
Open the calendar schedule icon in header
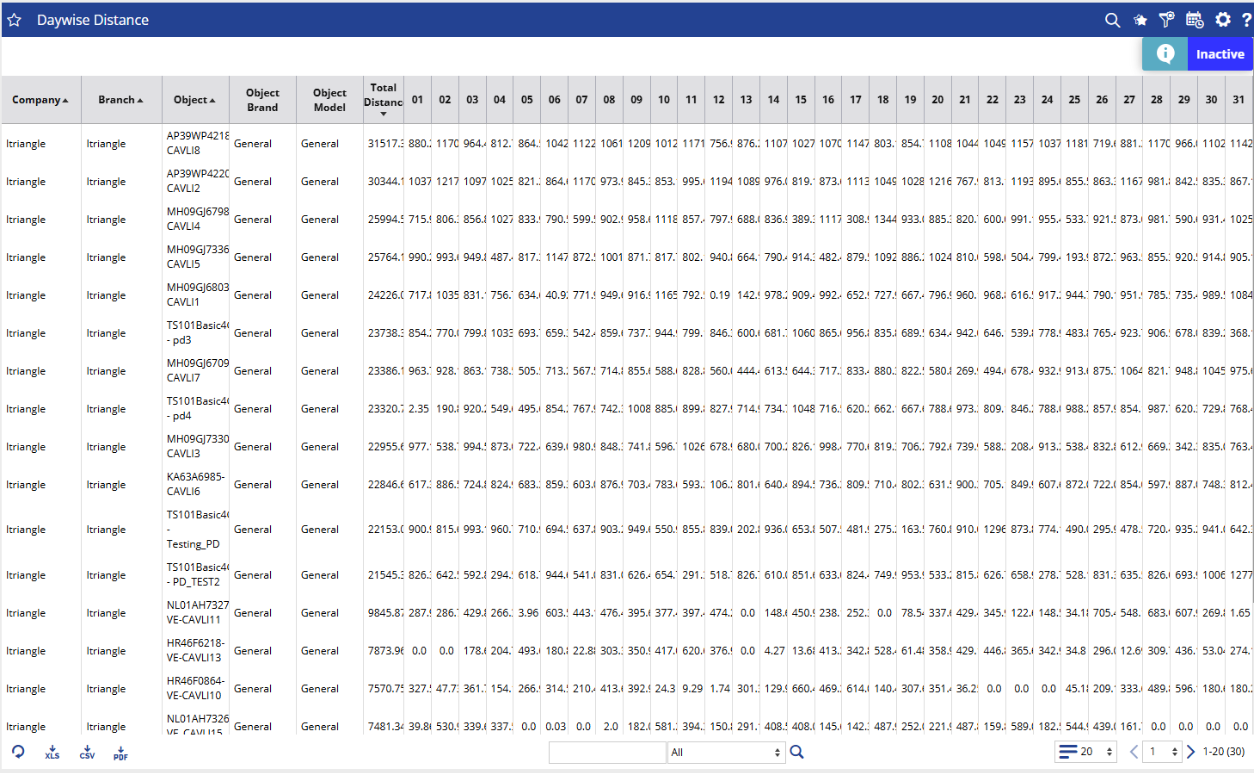pos(1194,20)
